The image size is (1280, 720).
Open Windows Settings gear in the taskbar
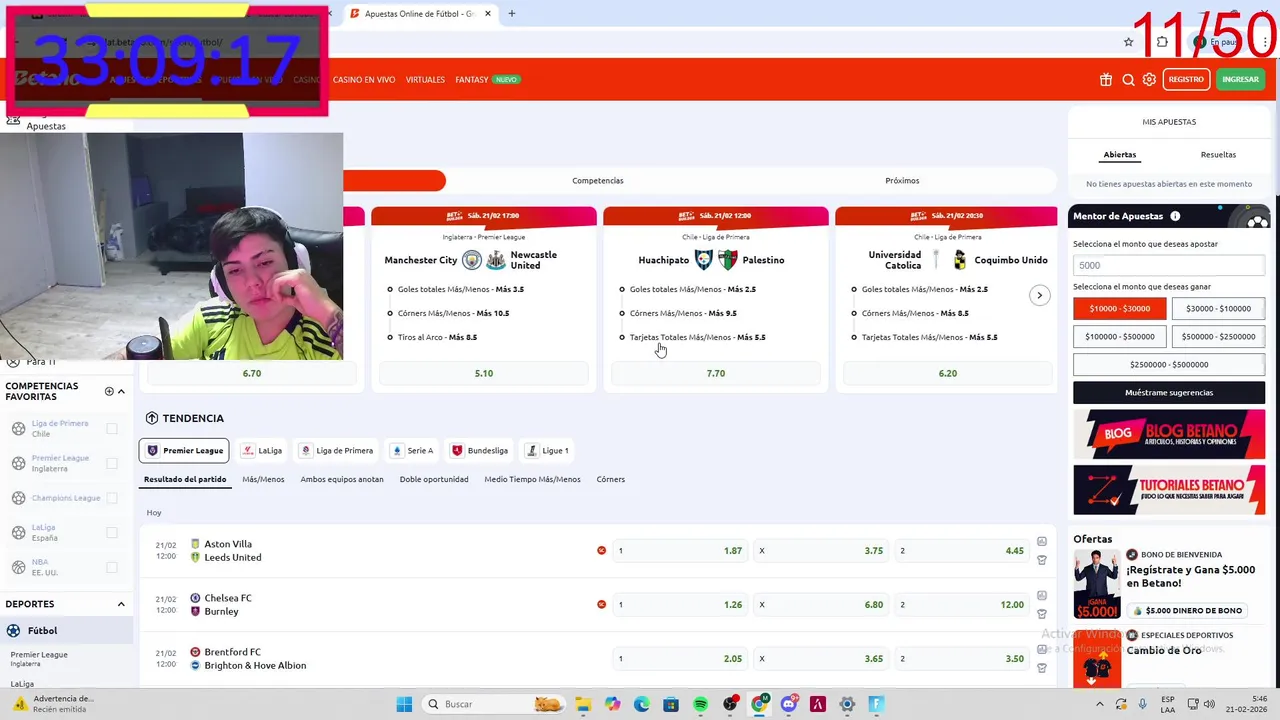(x=847, y=704)
